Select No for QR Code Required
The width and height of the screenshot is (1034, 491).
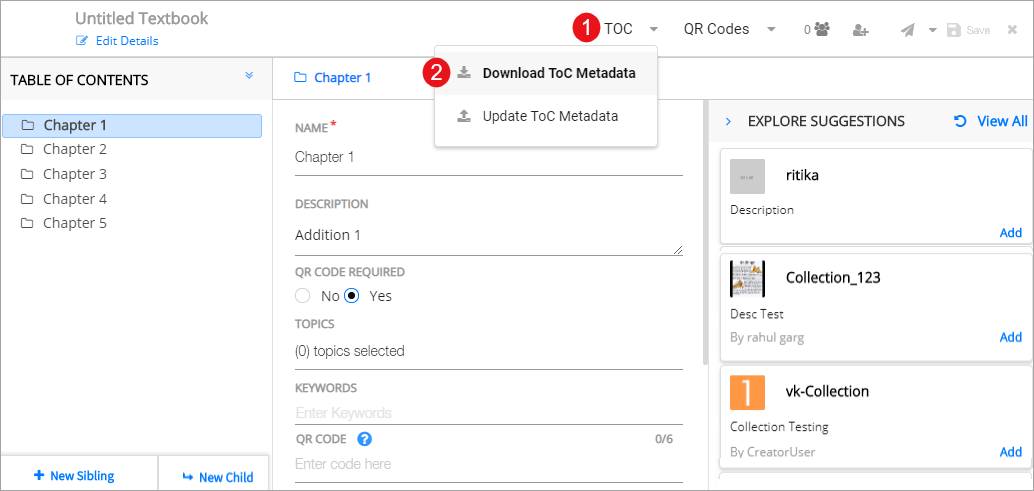click(303, 296)
